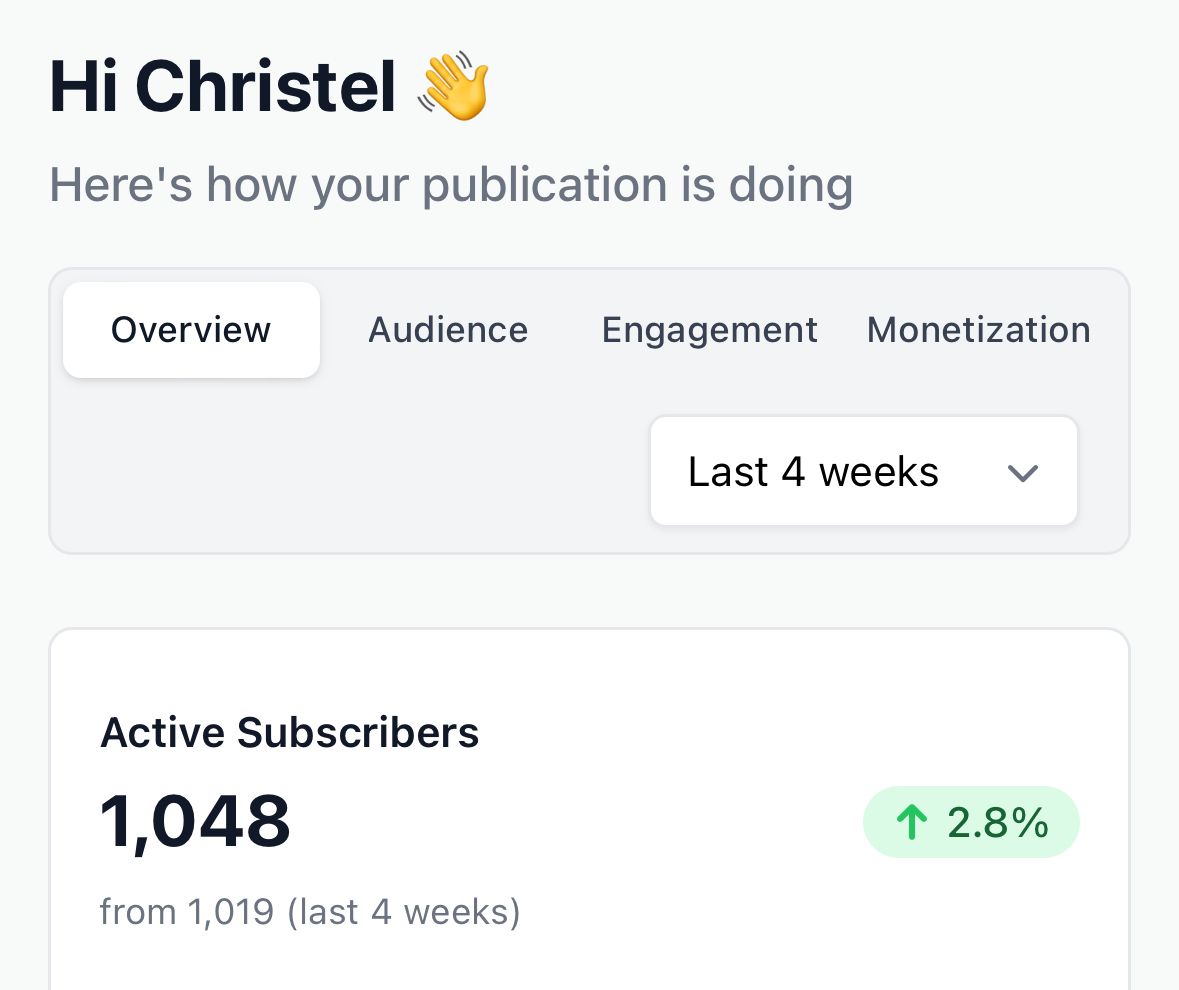
Task: Click the "Last 4 weeks" label text
Action: point(813,472)
